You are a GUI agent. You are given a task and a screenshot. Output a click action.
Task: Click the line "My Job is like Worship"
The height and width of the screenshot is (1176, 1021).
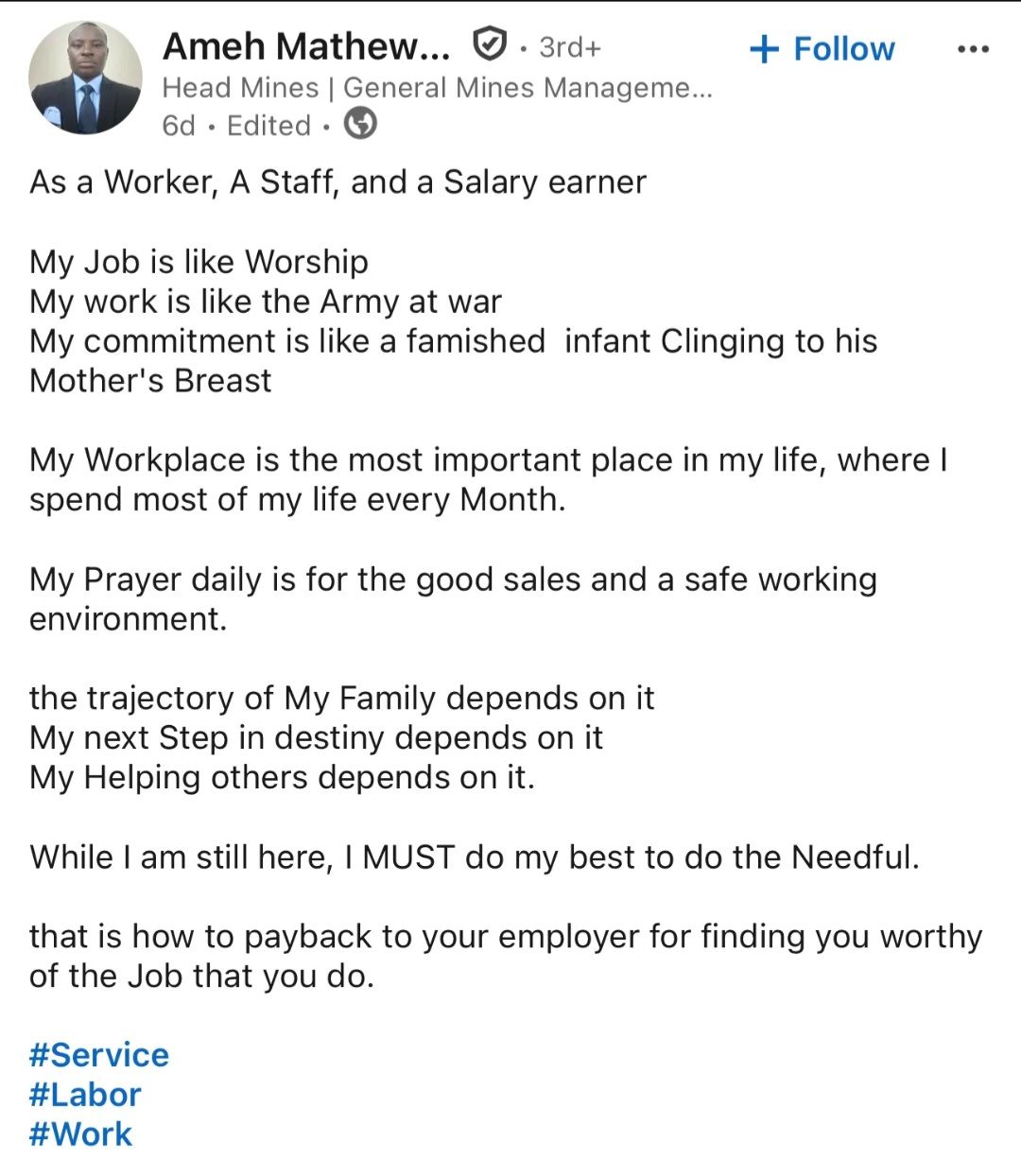coord(199,261)
